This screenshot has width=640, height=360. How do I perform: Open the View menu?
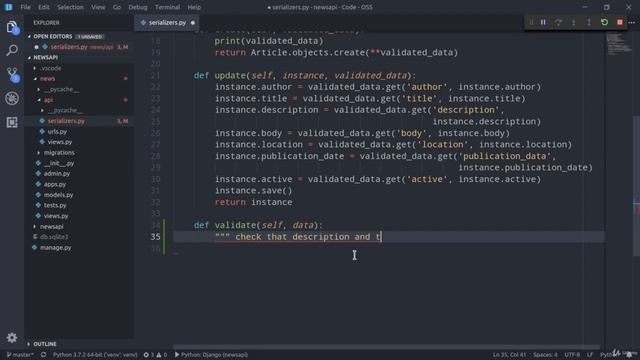pyautogui.click(x=98, y=7)
